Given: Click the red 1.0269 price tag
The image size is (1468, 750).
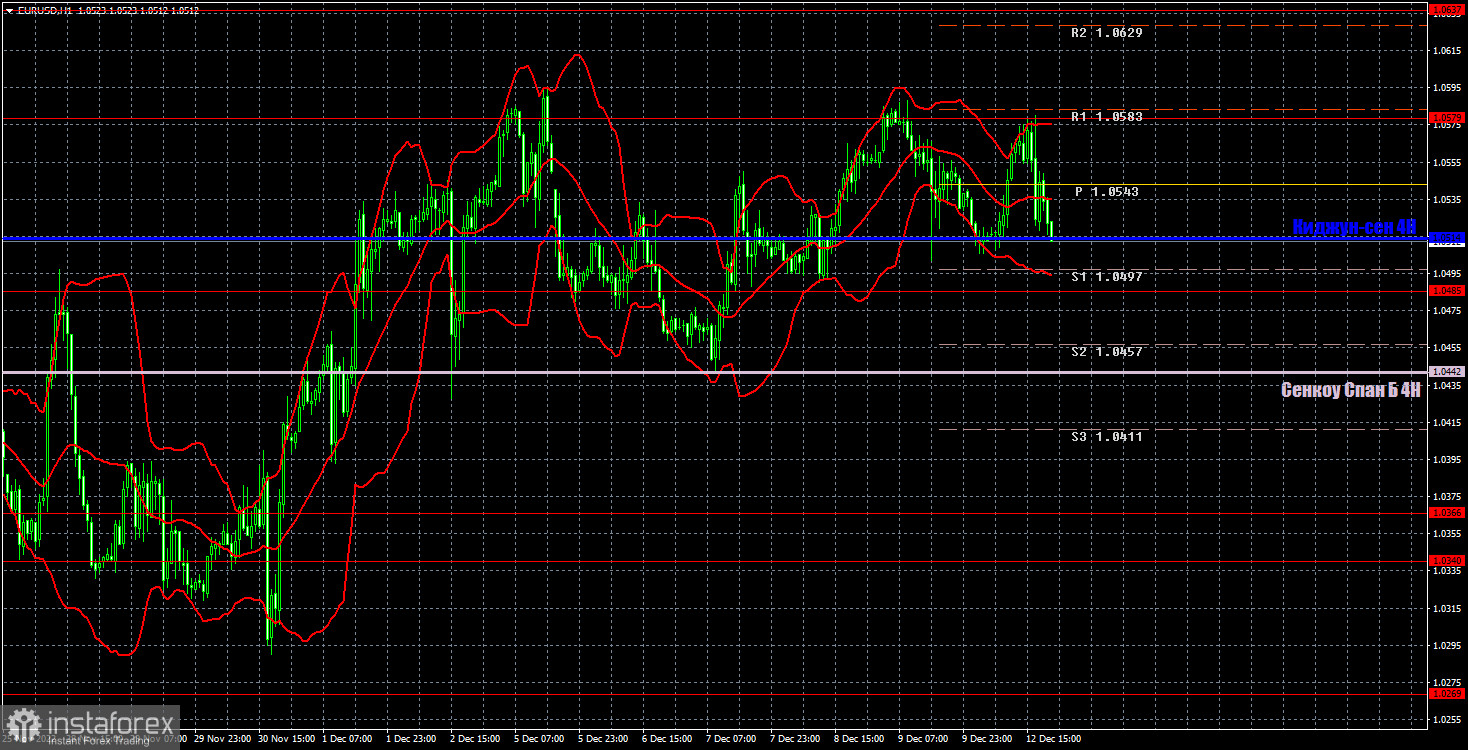Looking at the screenshot, I should 1447,693.
